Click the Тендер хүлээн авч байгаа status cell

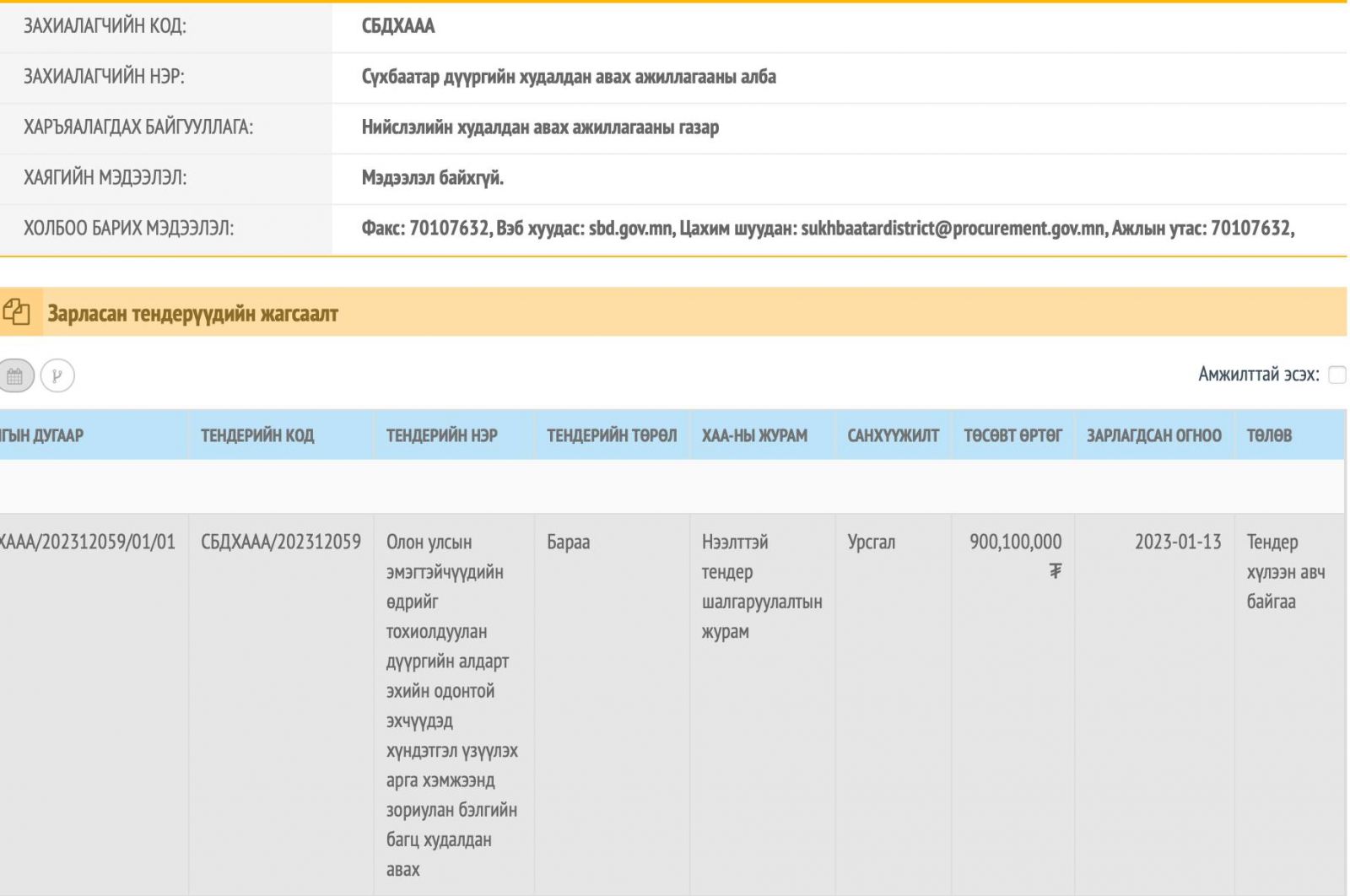[1285, 571]
